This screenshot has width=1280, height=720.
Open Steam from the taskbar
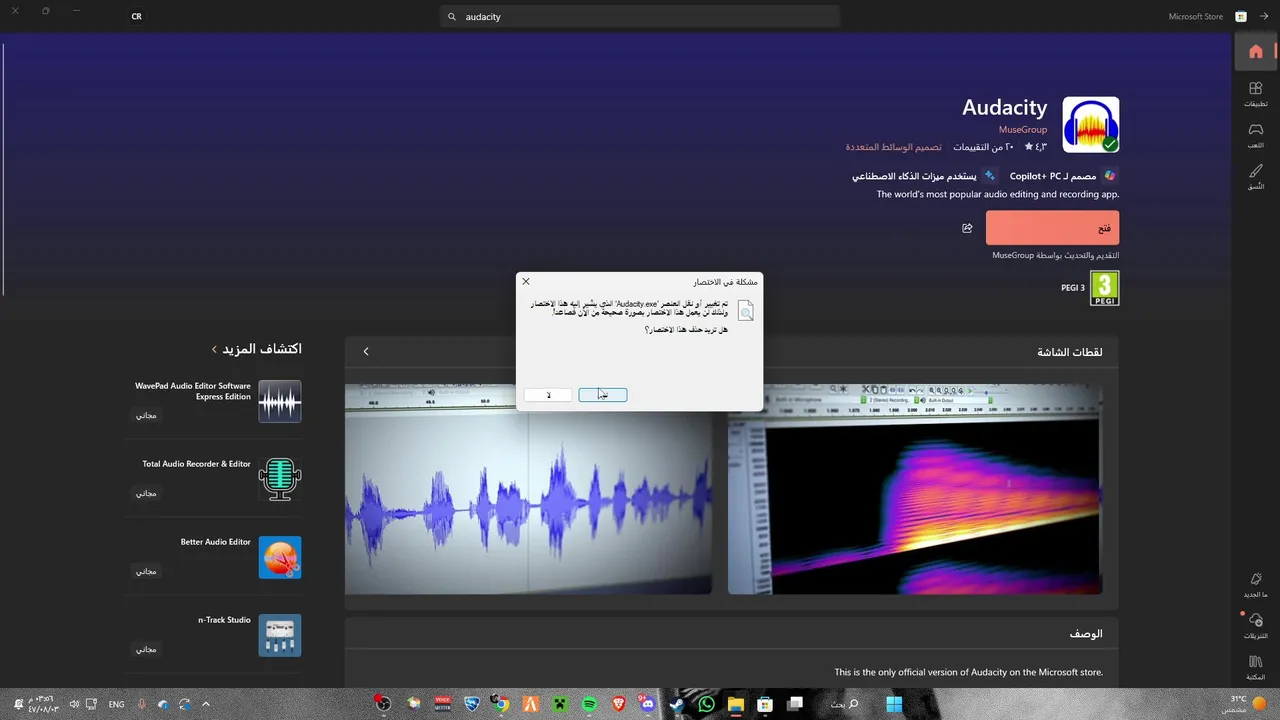(x=677, y=704)
